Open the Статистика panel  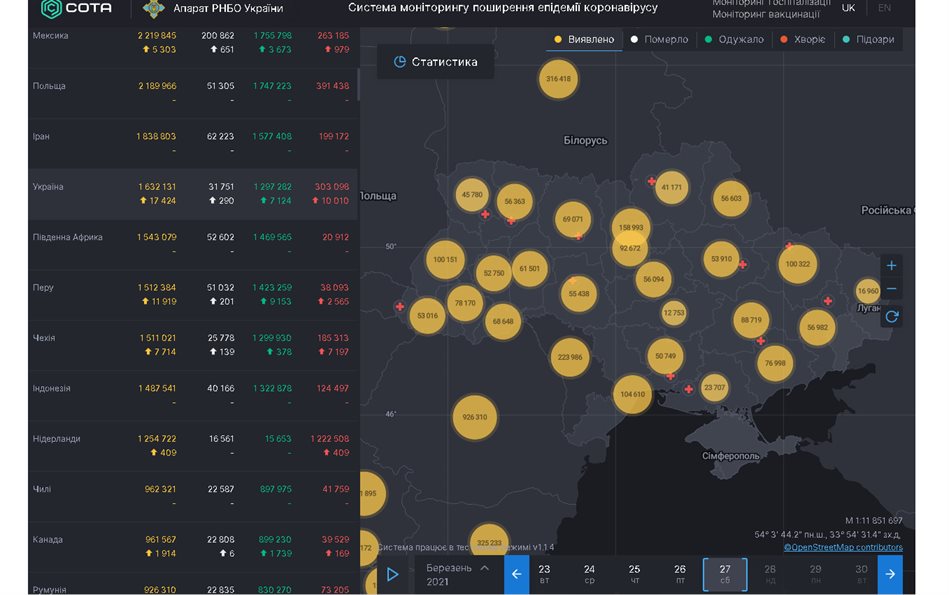pos(436,62)
